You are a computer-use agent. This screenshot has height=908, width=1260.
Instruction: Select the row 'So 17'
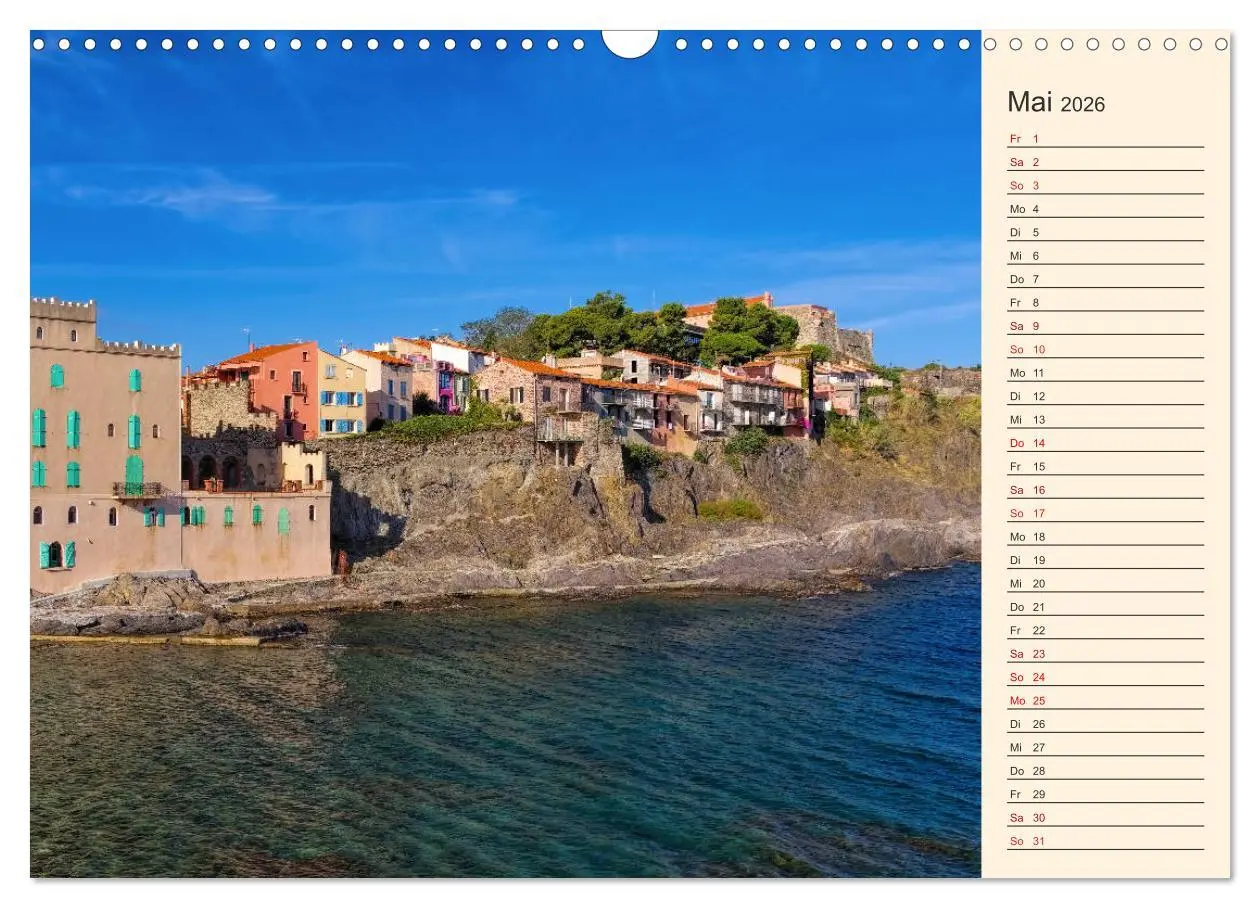click(x=1105, y=513)
